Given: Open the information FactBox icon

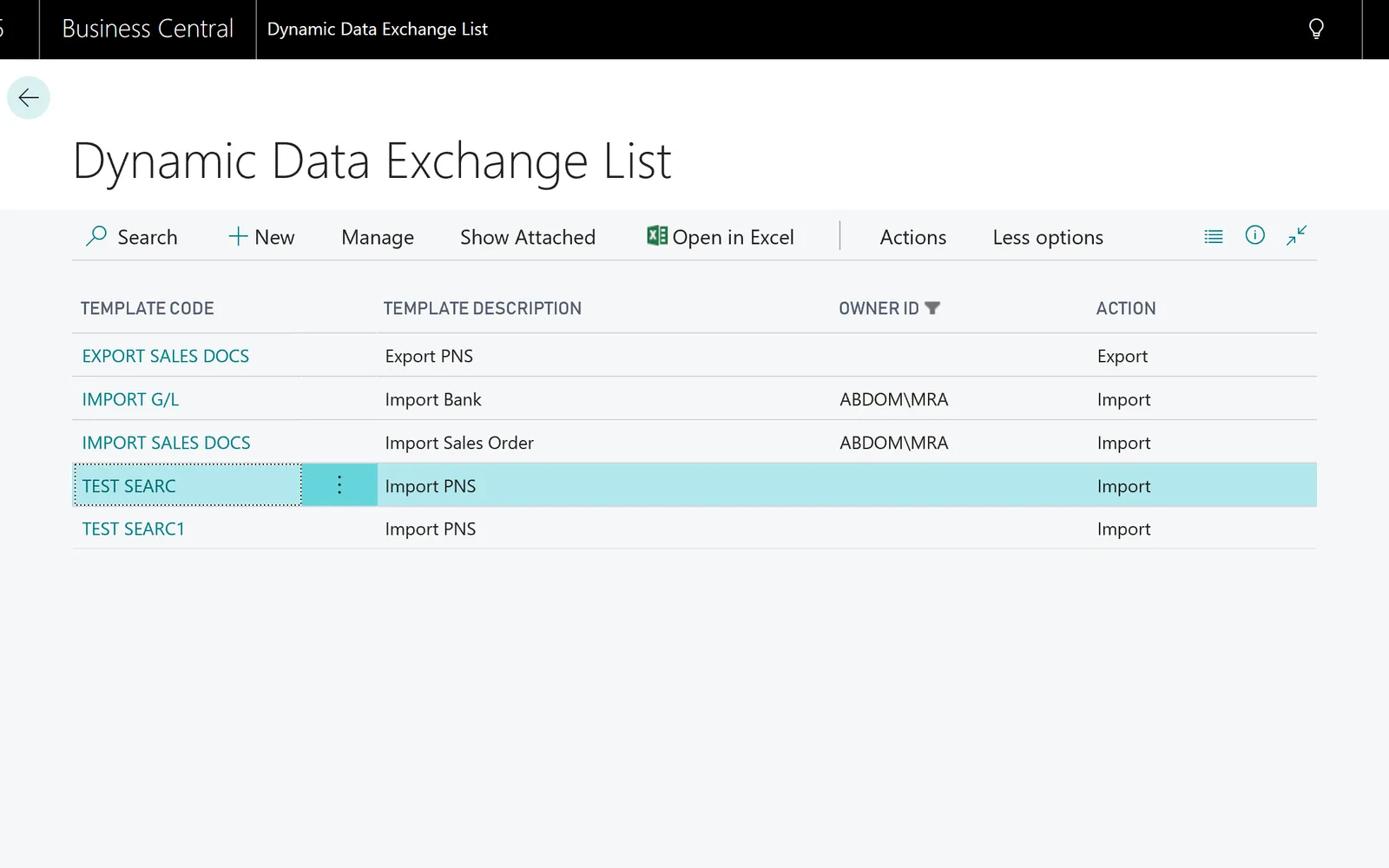Looking at the screenshot, I should click(x=1255, y=235).
